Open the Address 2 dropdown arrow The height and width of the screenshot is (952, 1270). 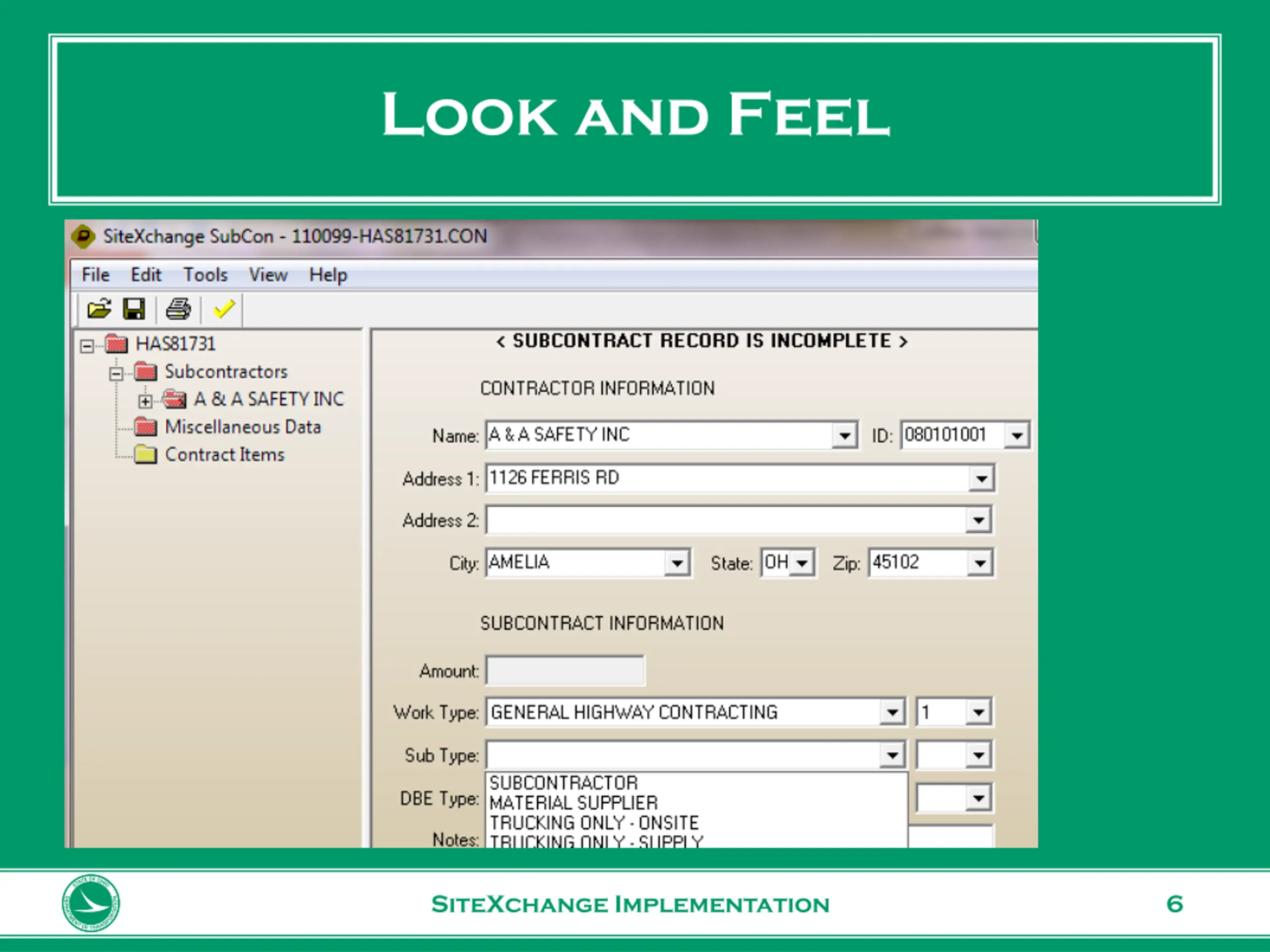(978, 521)
